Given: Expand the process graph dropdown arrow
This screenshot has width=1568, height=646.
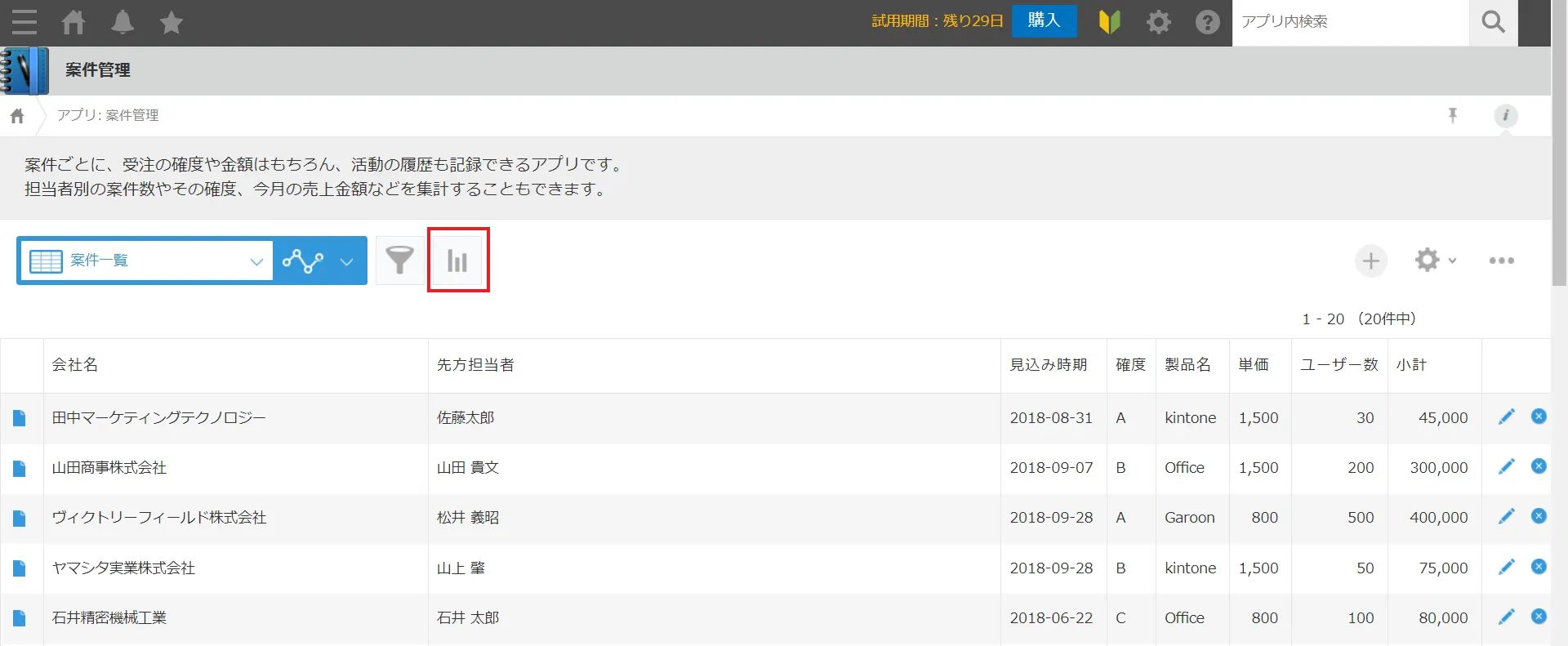Looking at the screenshot, I should pos(346,261).
